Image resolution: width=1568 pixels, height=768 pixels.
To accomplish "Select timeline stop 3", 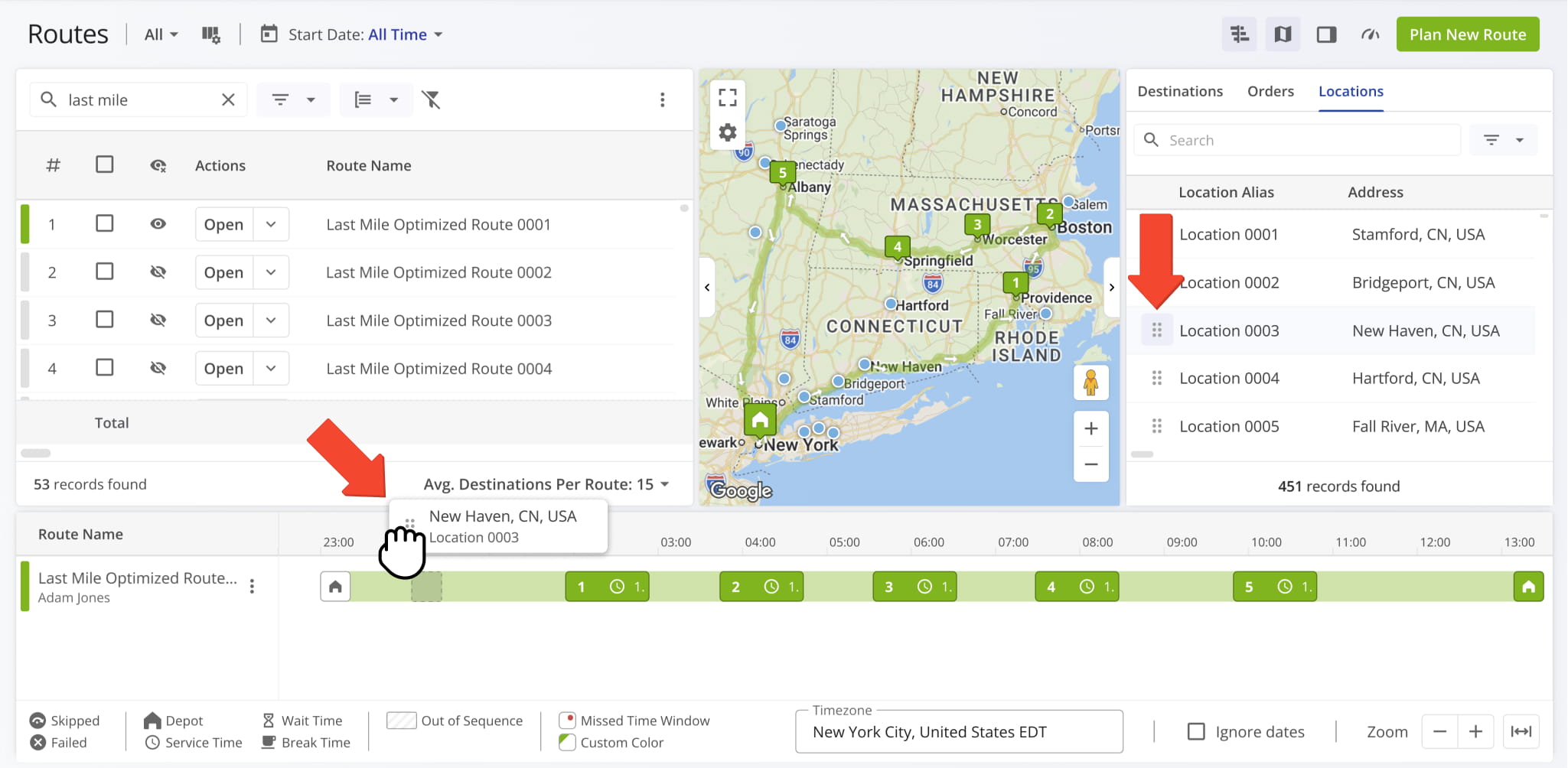I will 914,587.
